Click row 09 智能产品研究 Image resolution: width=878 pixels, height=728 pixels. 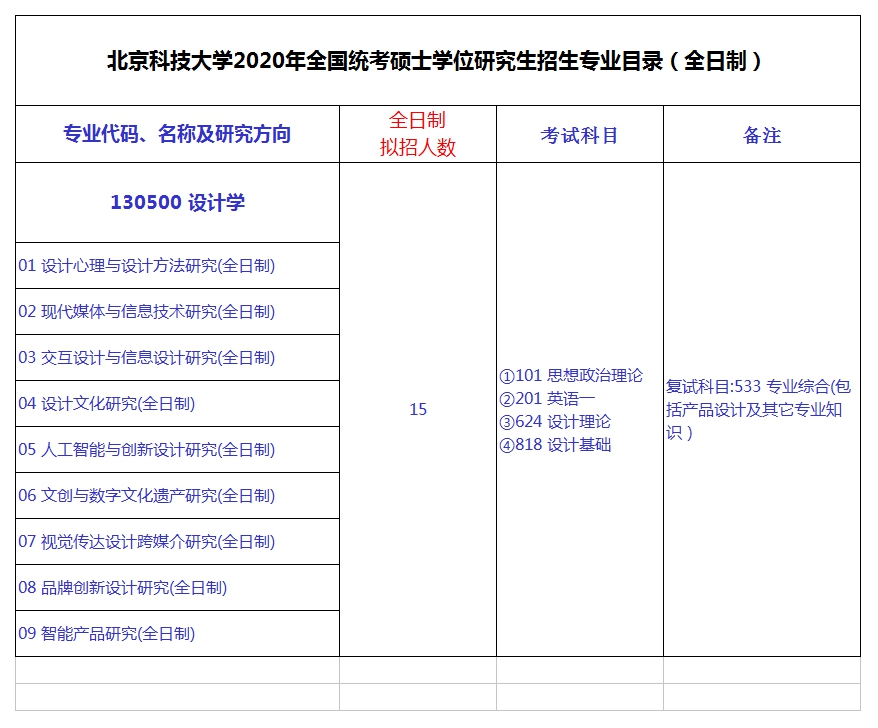[107, 634]
